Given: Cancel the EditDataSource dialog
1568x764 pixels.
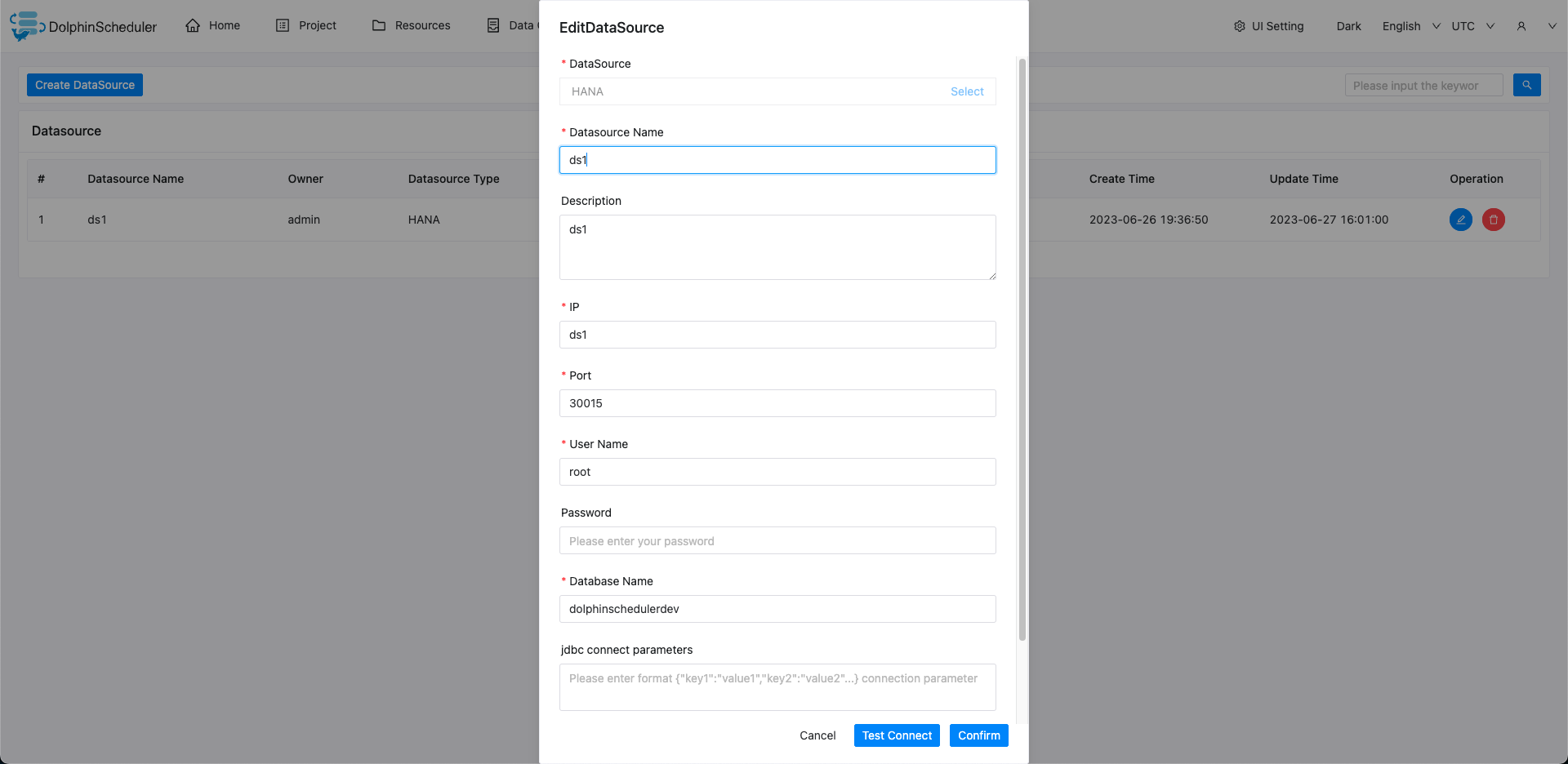Looking at the screenshot, I should pyautogui.click(x=817, y=735).
